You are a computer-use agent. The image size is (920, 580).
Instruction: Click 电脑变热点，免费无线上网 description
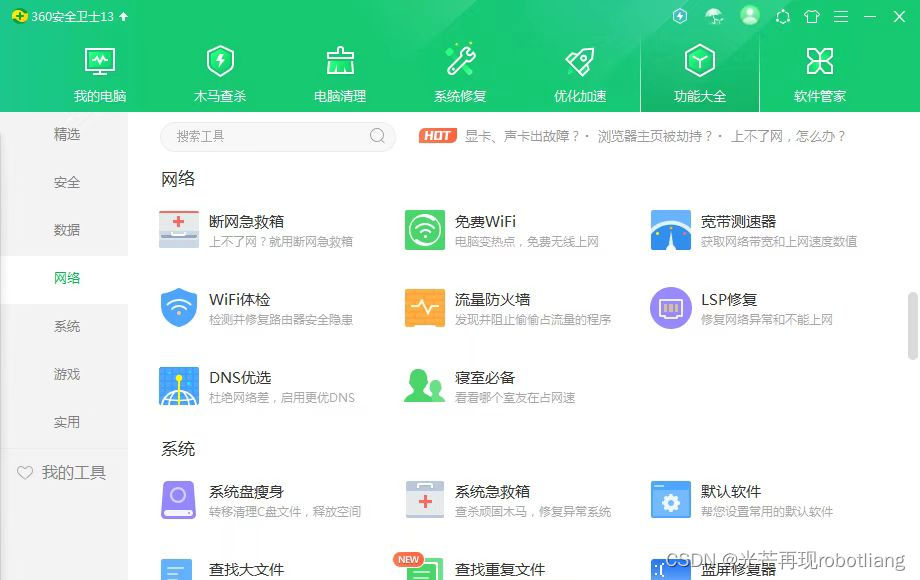(x=527, y=242)
